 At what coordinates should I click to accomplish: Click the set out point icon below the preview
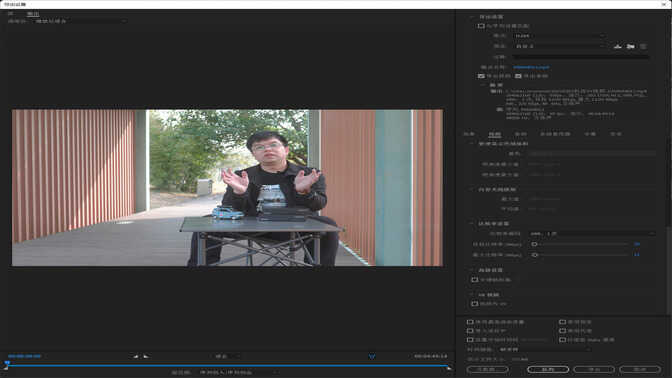click(146, 356)
